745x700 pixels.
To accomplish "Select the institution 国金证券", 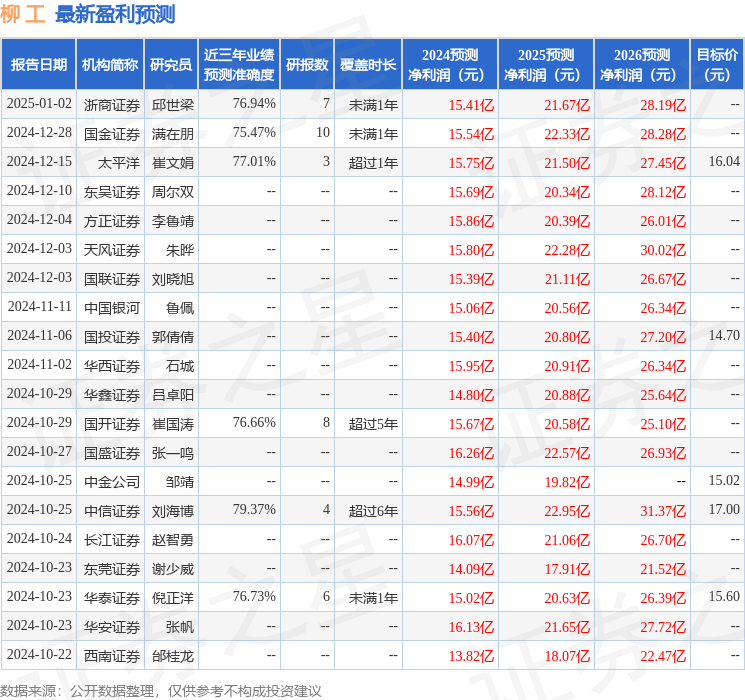I will [x=112, y=134].
